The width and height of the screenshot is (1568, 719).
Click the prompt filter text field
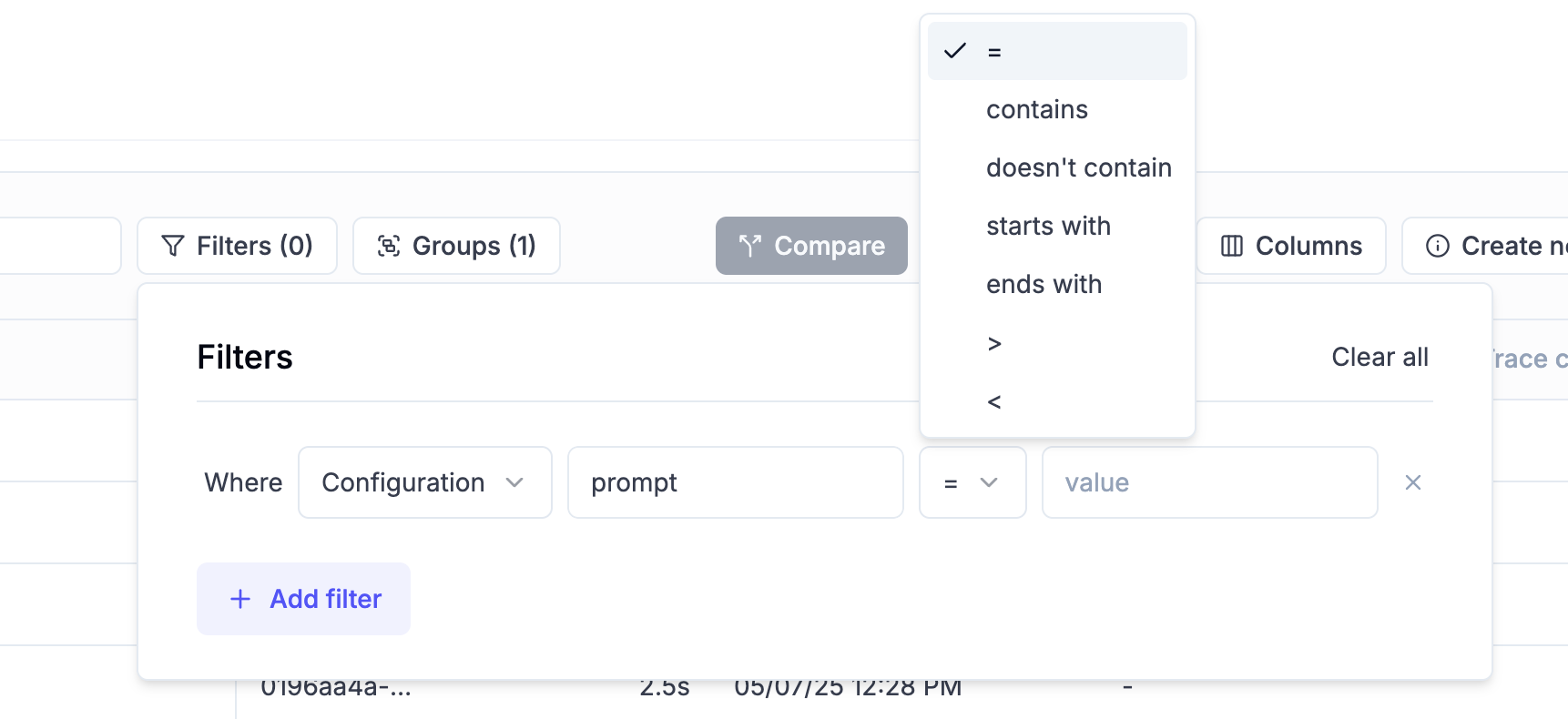coord(735,482)
